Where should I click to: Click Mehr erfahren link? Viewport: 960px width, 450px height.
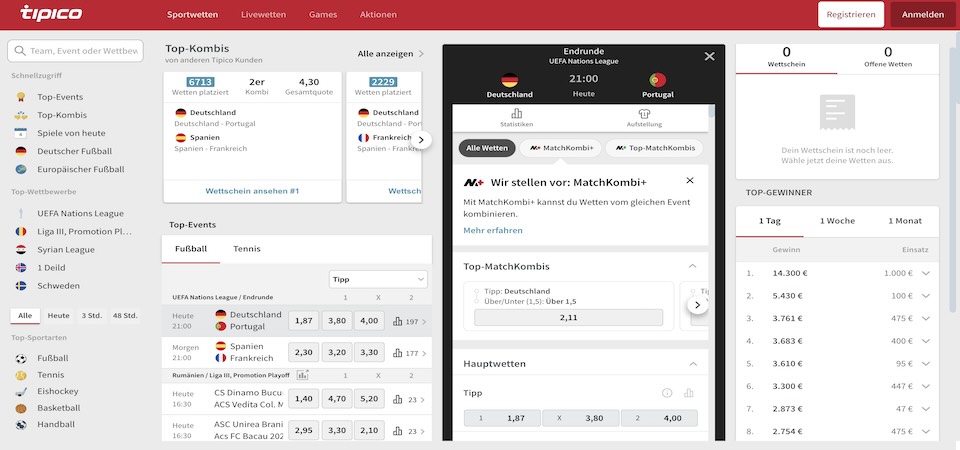493,231
